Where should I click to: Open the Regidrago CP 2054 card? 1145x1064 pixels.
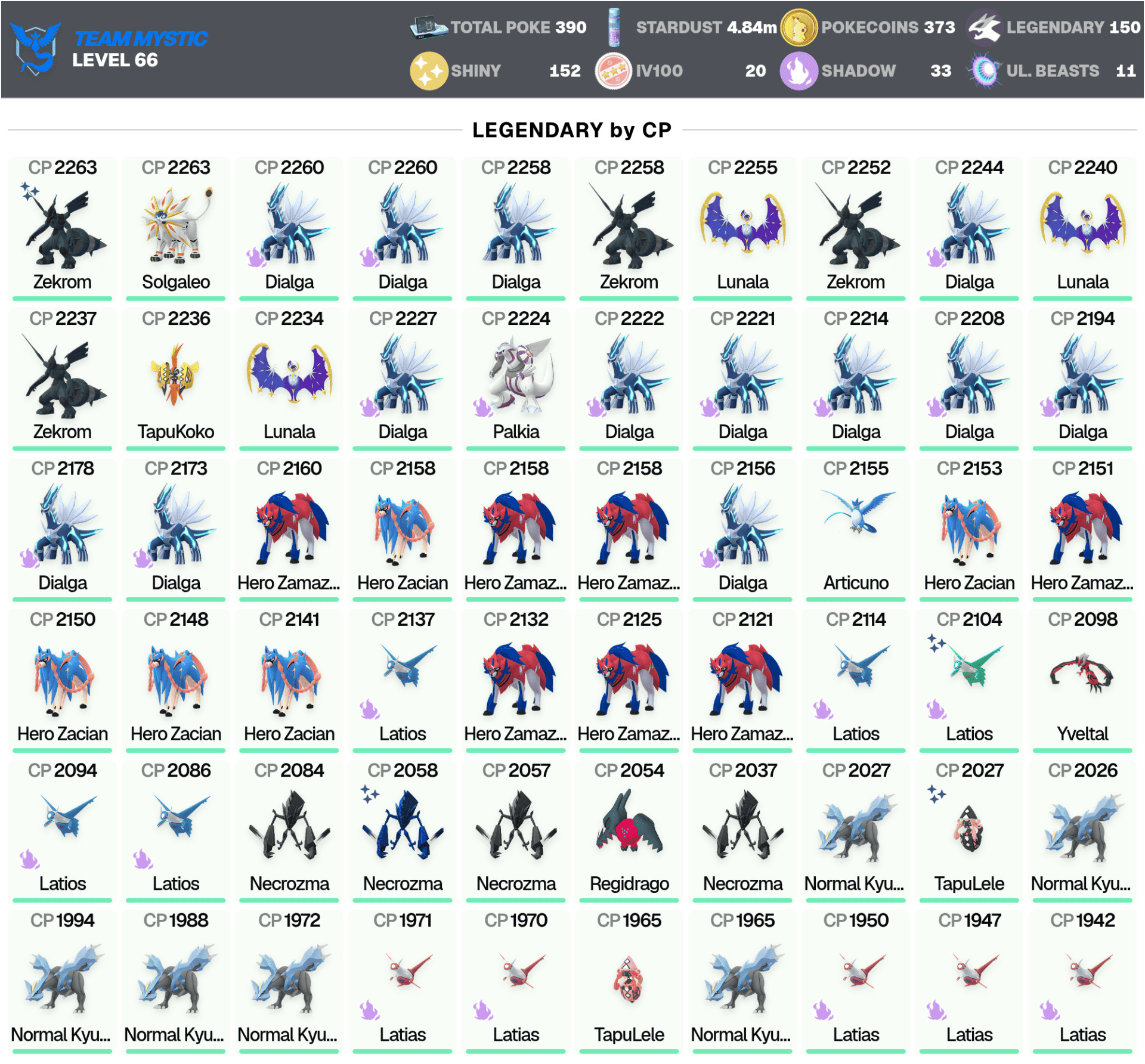pos(629,831)
